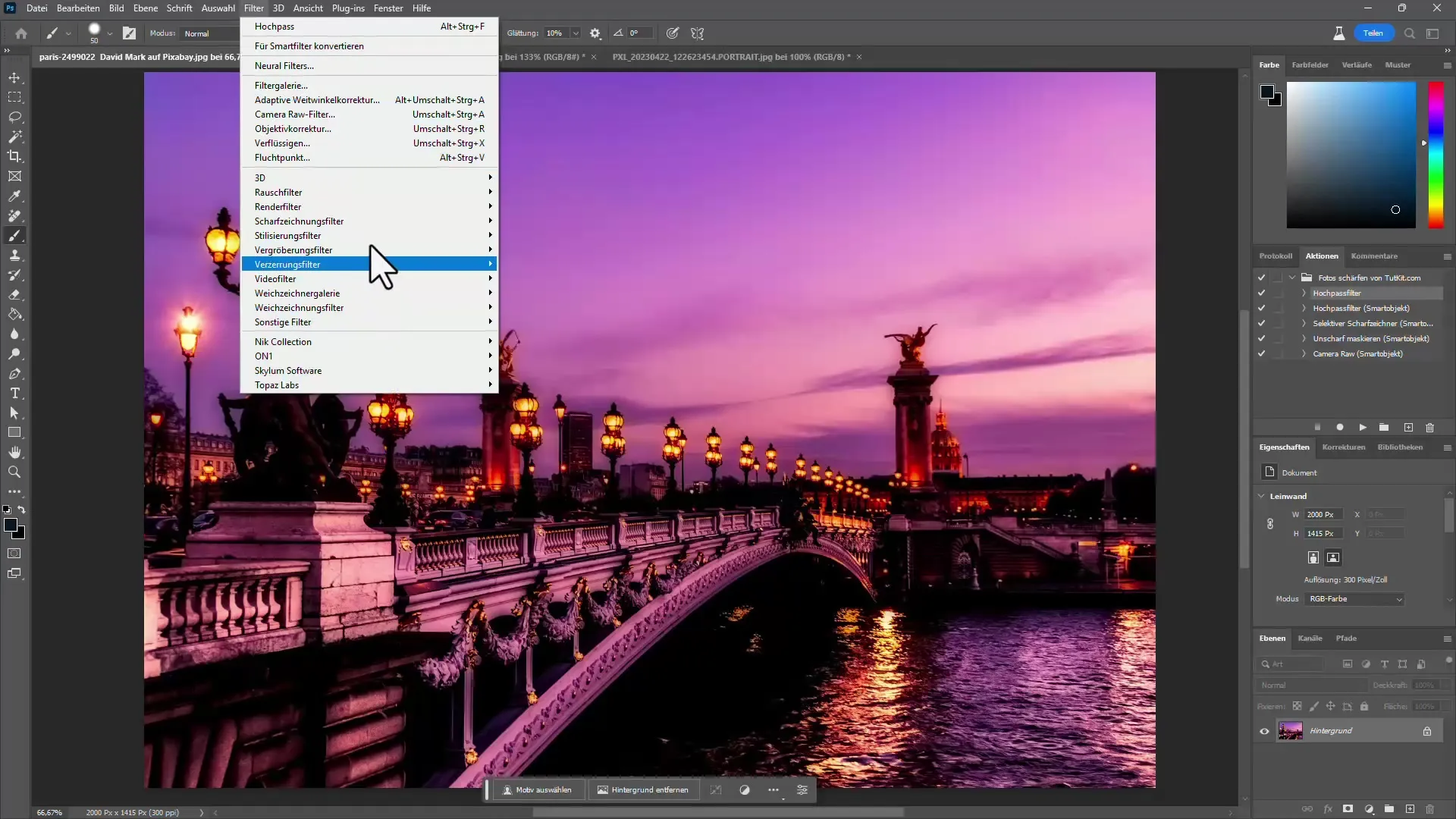
Task: Select the Zoom tool
Action: (14, 472)
